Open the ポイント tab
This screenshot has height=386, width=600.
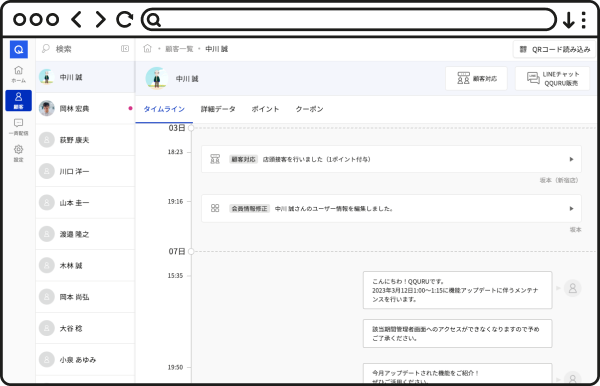pos(265,109)
